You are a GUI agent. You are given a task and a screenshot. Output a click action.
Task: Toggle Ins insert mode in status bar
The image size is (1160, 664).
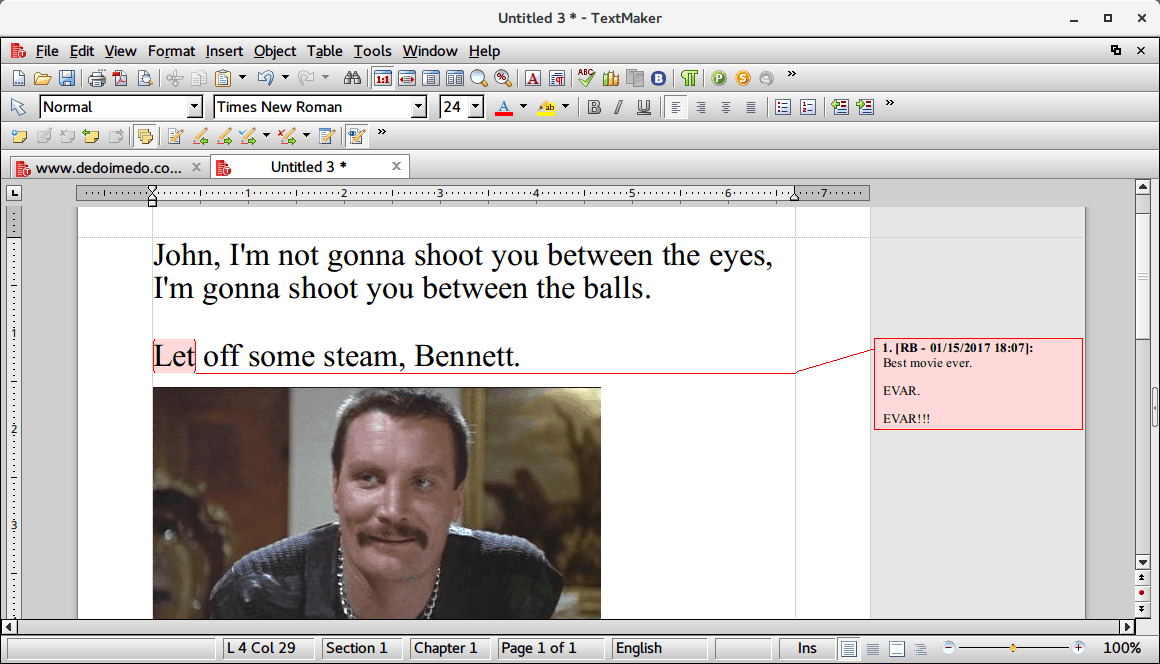click(807, 648)
